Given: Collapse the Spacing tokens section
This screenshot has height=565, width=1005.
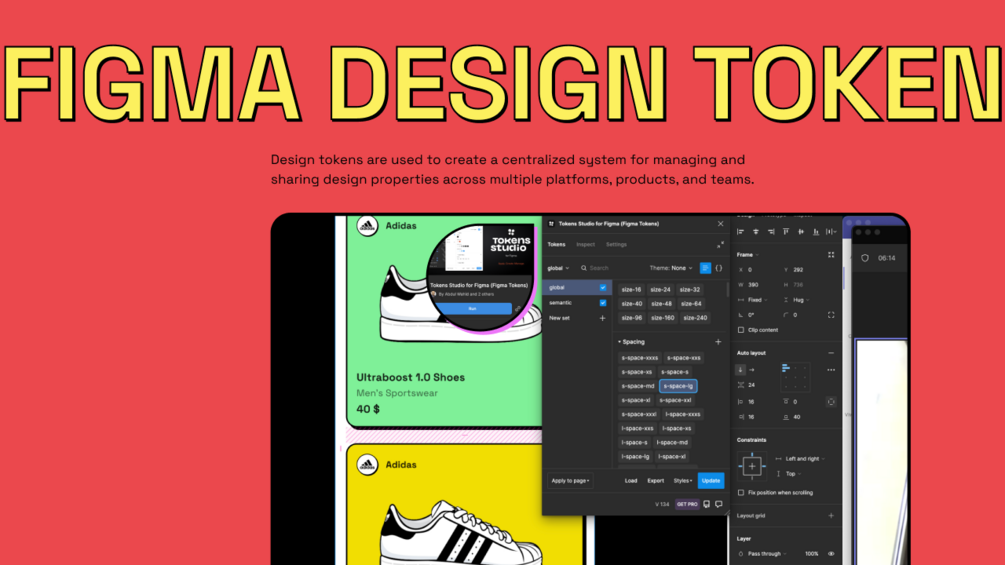Looking at the screenshot, I should click(x=632, y=342).
